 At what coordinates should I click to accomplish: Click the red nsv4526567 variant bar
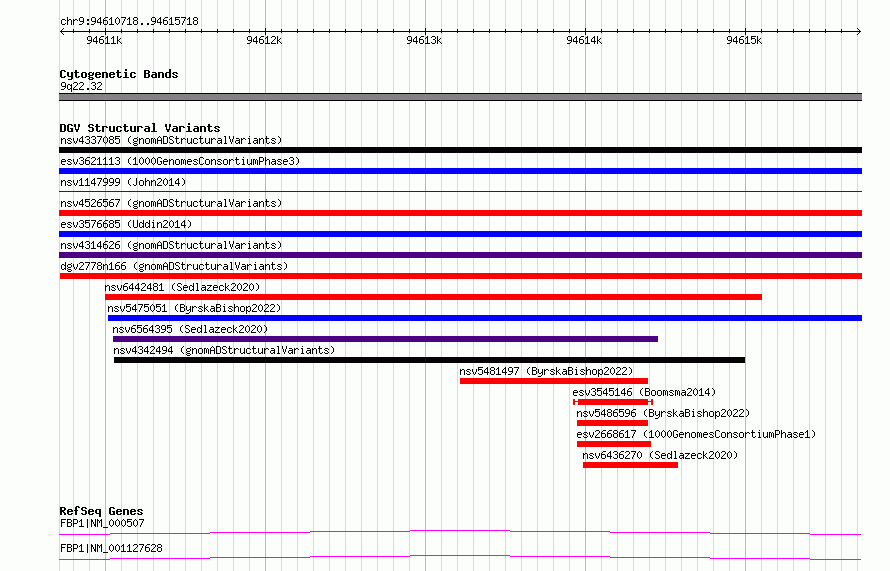click(460, 213)
